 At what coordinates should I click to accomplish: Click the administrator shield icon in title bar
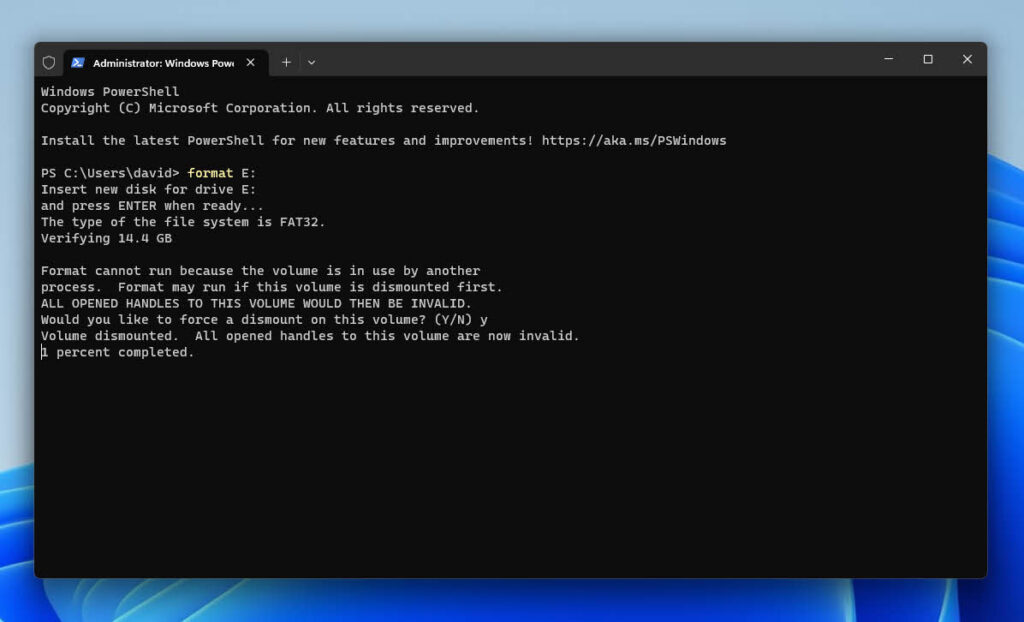pos(48,62)
